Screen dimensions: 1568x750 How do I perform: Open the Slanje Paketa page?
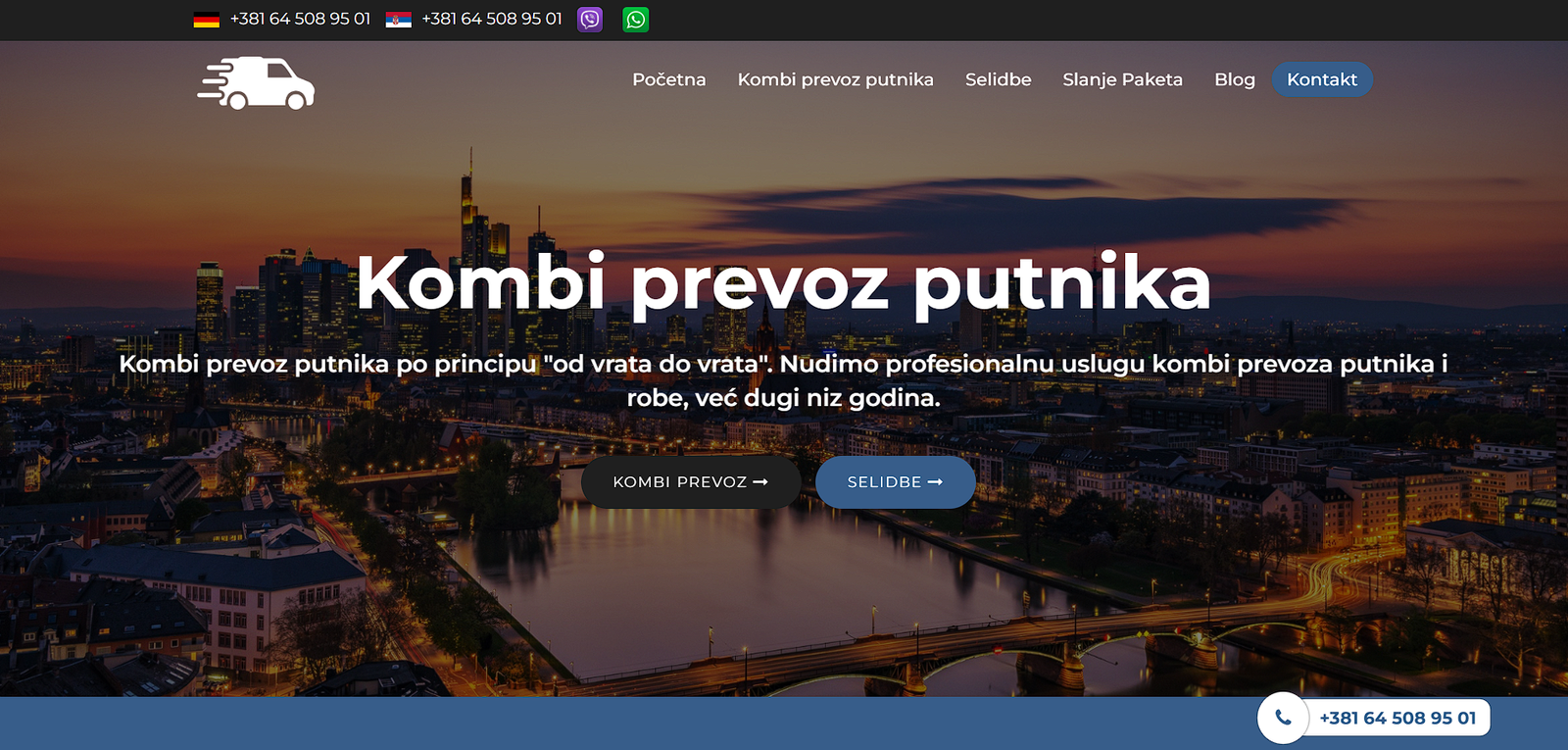click(1122, 79)
